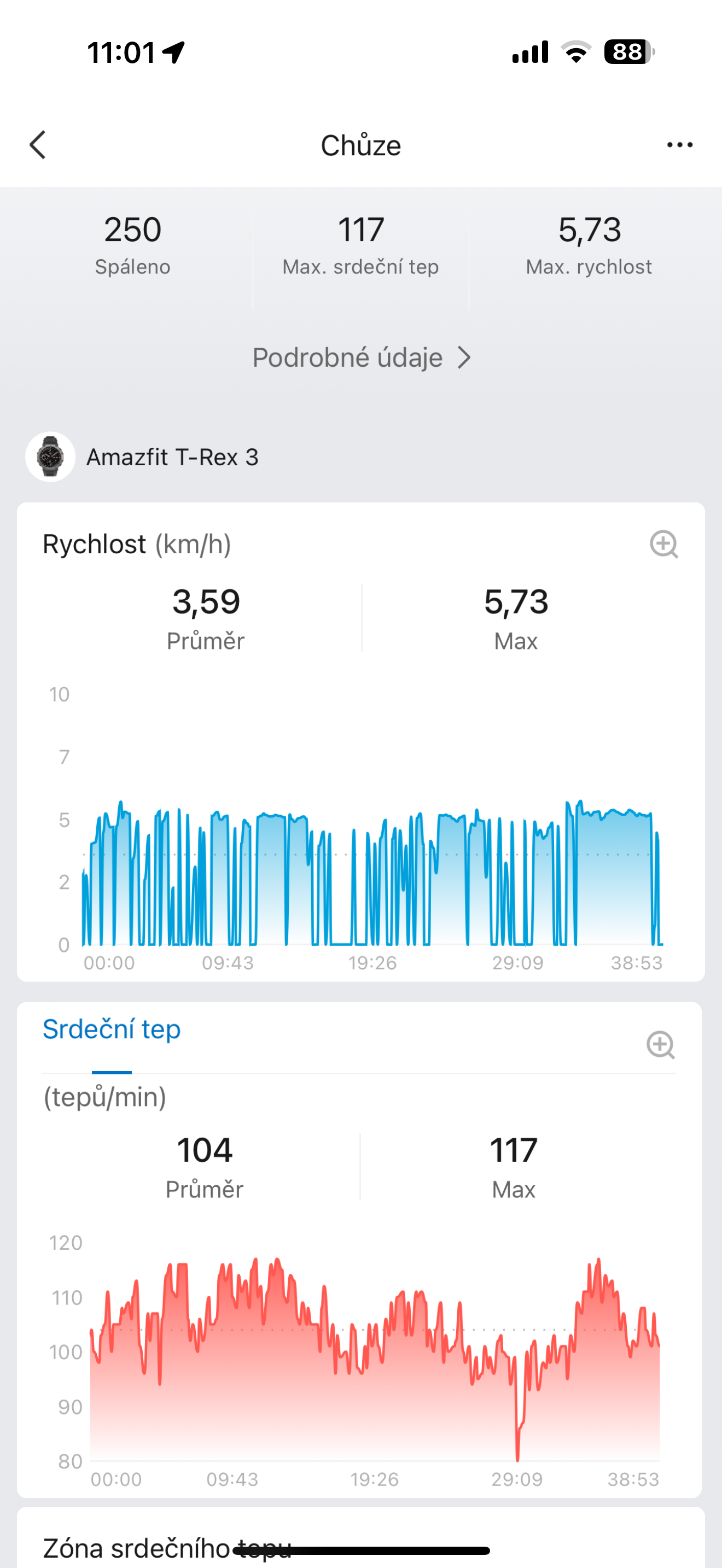The image size is (722, 1568).
Task: Expand details via Podrobné údaje chevron
Action: (464, 358)
